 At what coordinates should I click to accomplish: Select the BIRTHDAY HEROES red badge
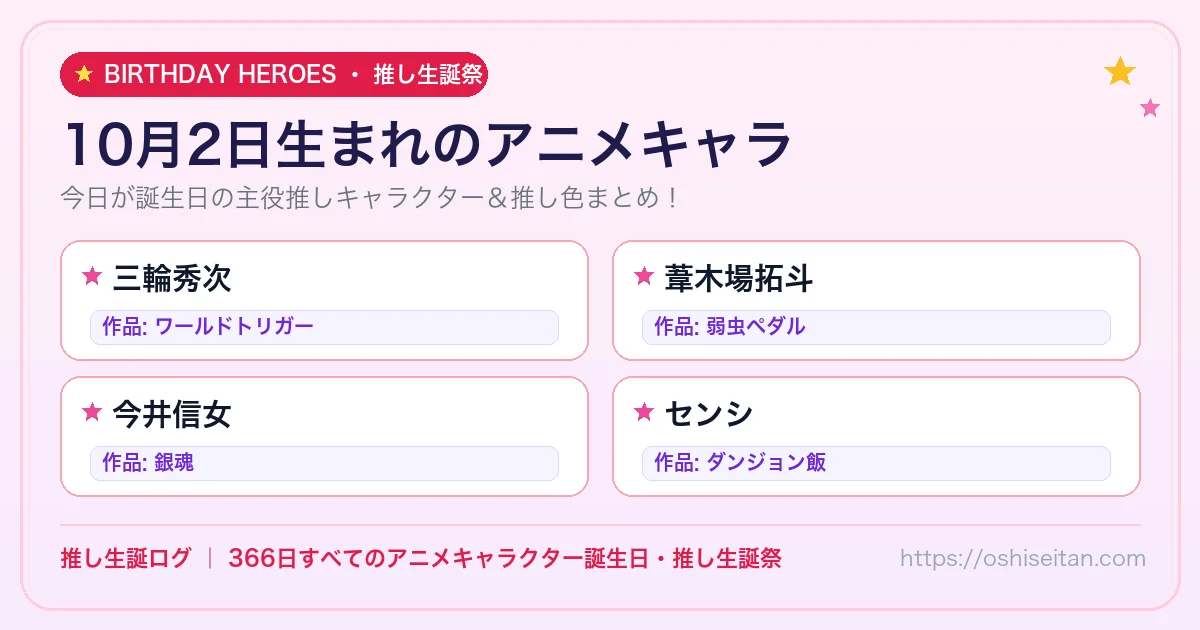point(274,74)
